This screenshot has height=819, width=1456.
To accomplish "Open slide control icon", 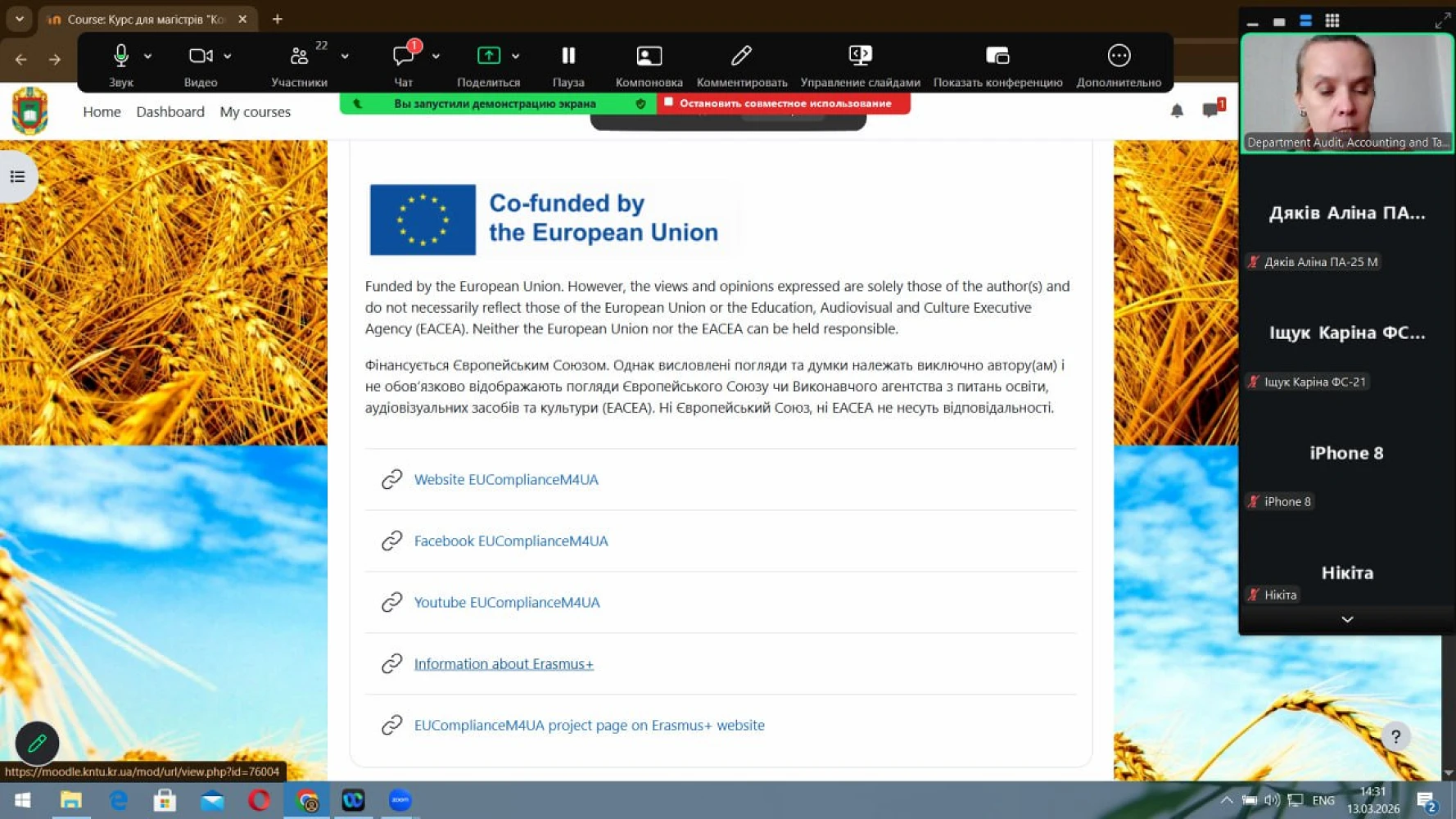I will click(860, 56).
